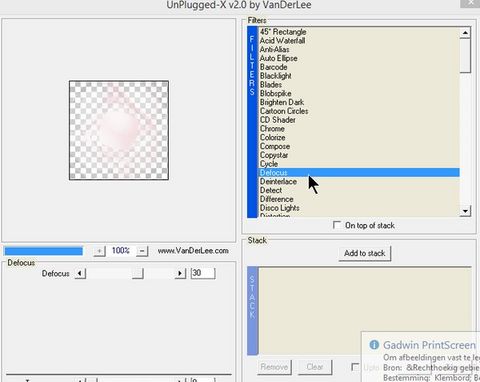Select the Blacklight filter
Image resolution: width=480 pixels, height=382 pixels.
276,76
